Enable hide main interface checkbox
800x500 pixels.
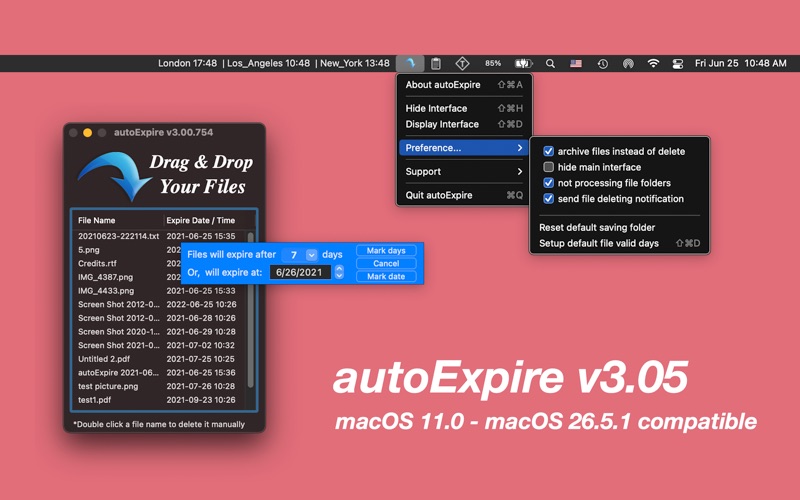point(548,167)
